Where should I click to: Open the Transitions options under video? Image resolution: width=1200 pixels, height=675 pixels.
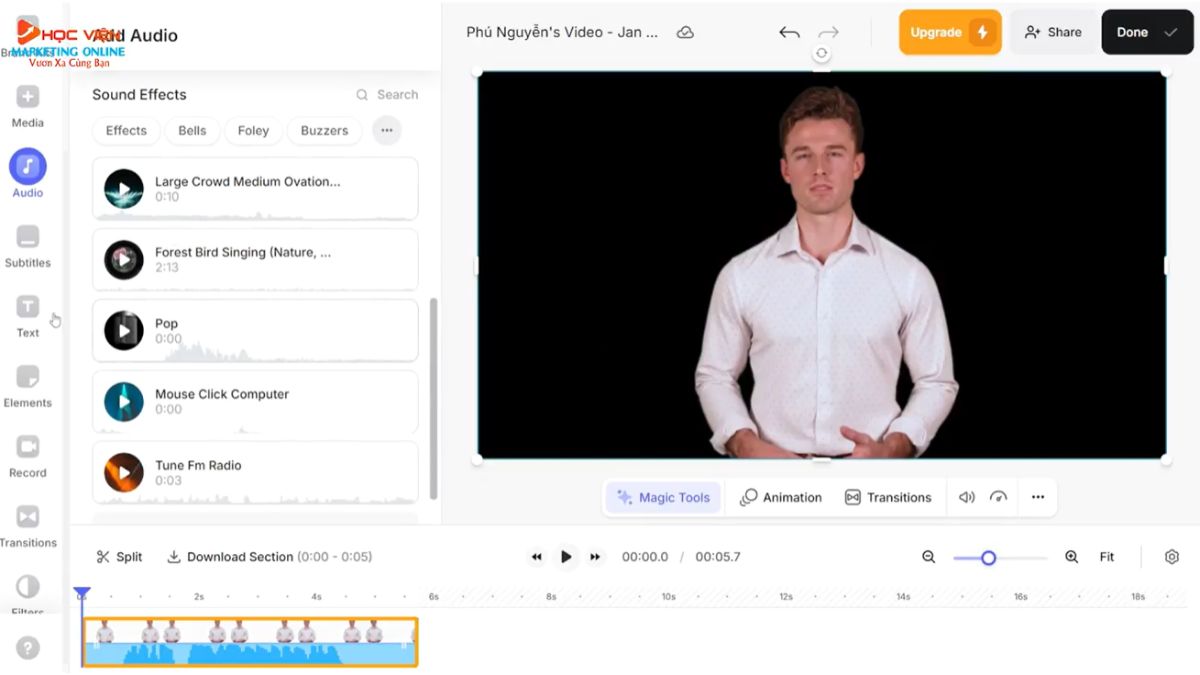coord(888,497)
